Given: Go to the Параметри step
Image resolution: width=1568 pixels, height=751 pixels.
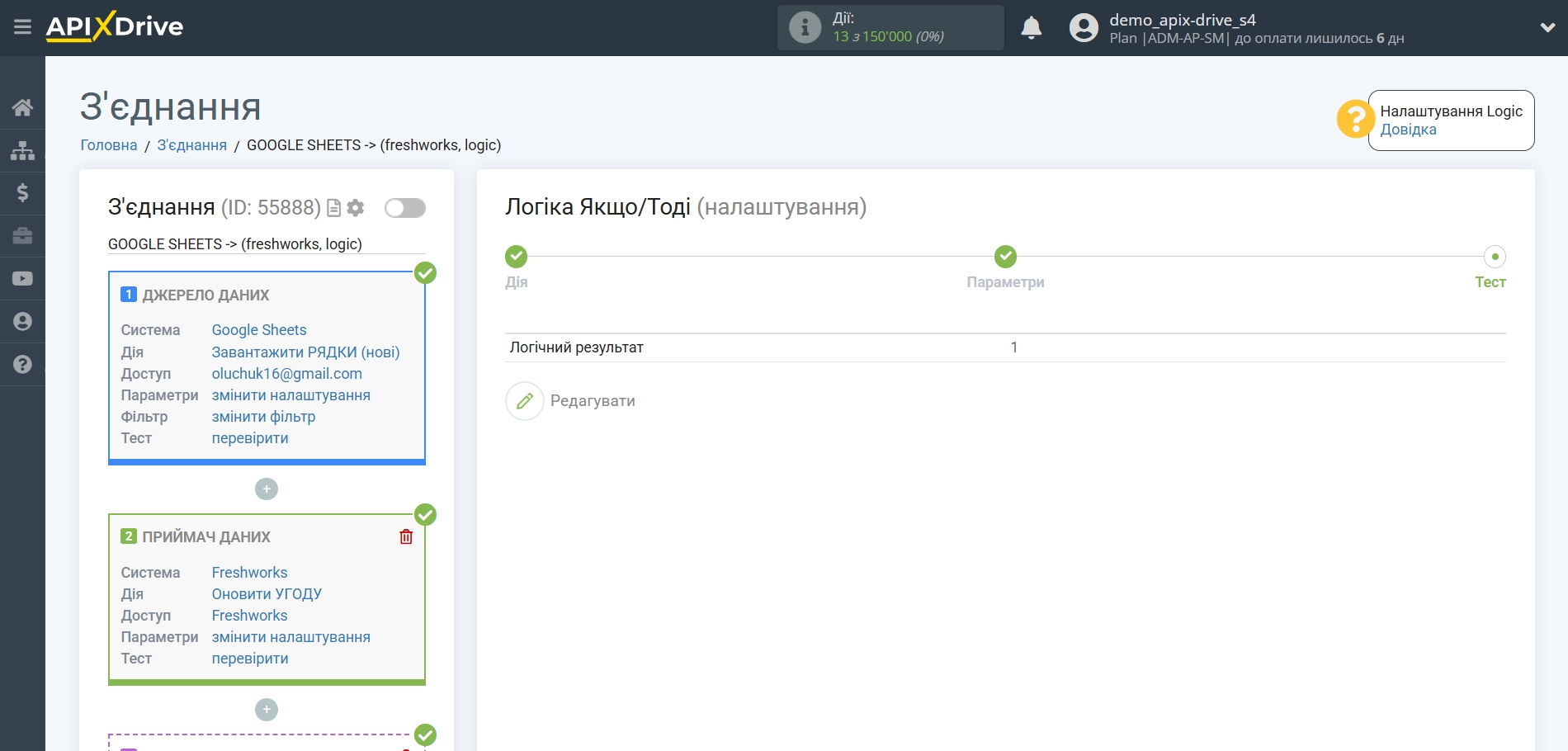Looking at the screenshot, I should point(1005,257).
